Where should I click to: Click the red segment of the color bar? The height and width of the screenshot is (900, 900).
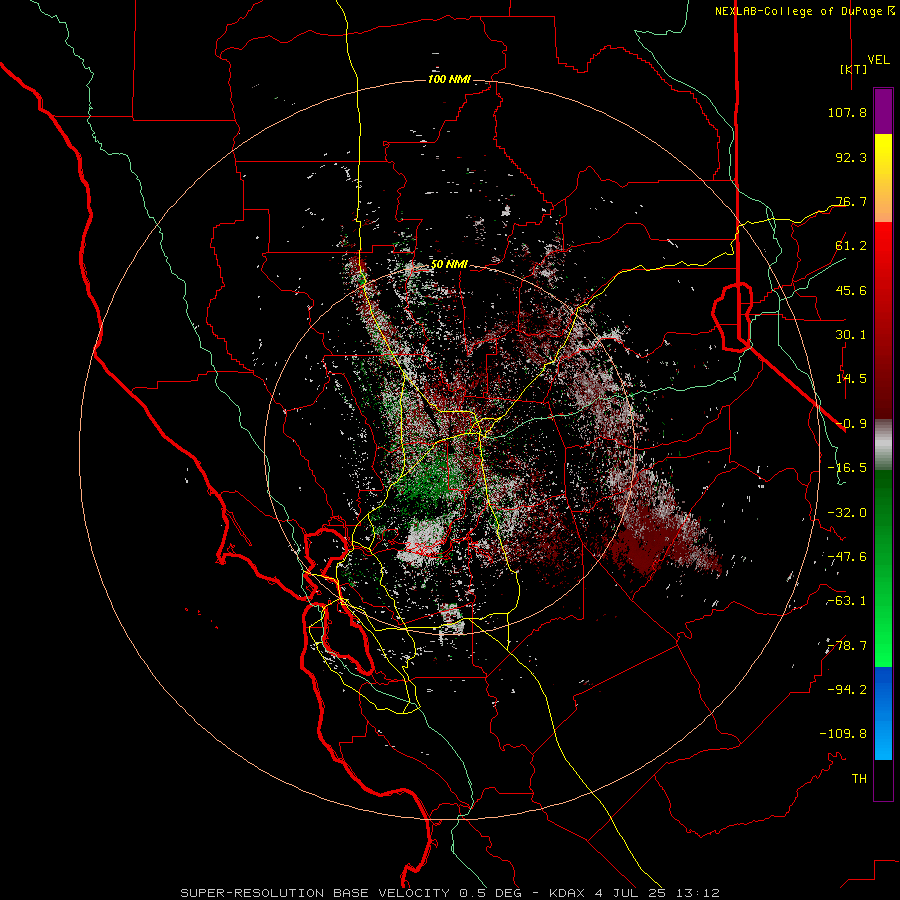click(883, 320)
